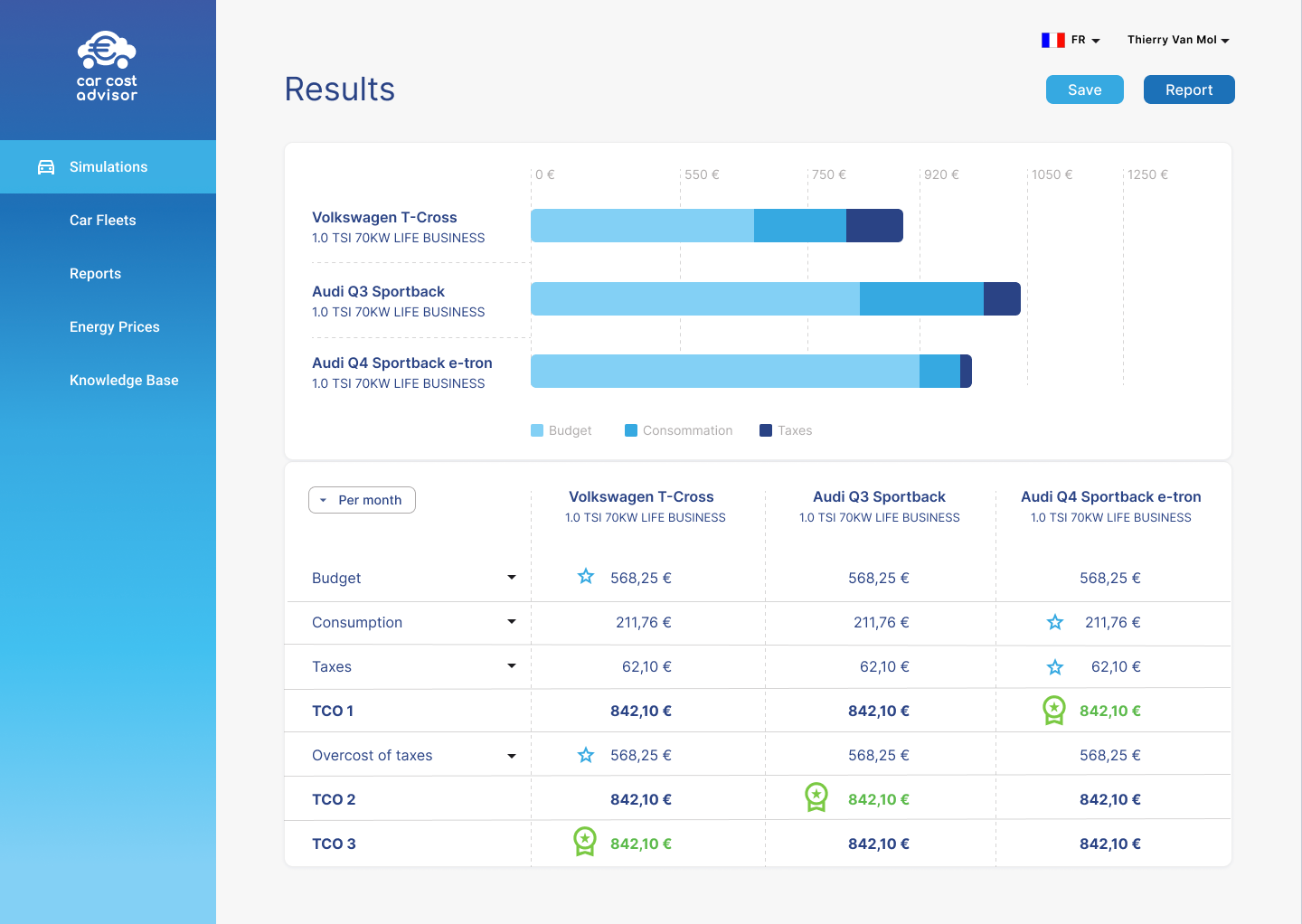1302x924 pixels.
Task: Click the star icon in Overcost of taxes row
Action: (586, 755)
